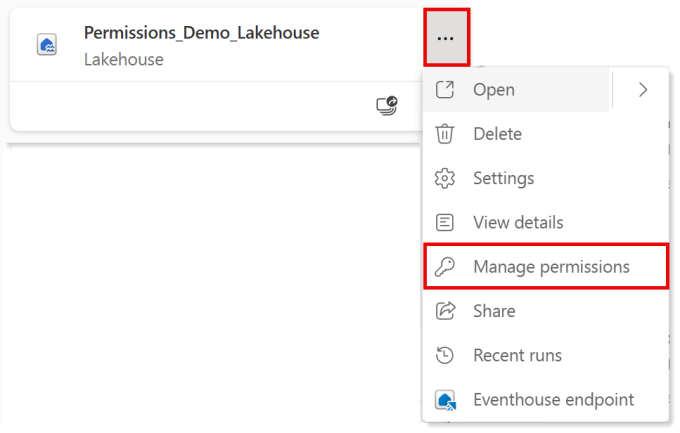Click the Open external-window icon
Viewport: 680px width, 433px height.
click(x=445, y=90)
